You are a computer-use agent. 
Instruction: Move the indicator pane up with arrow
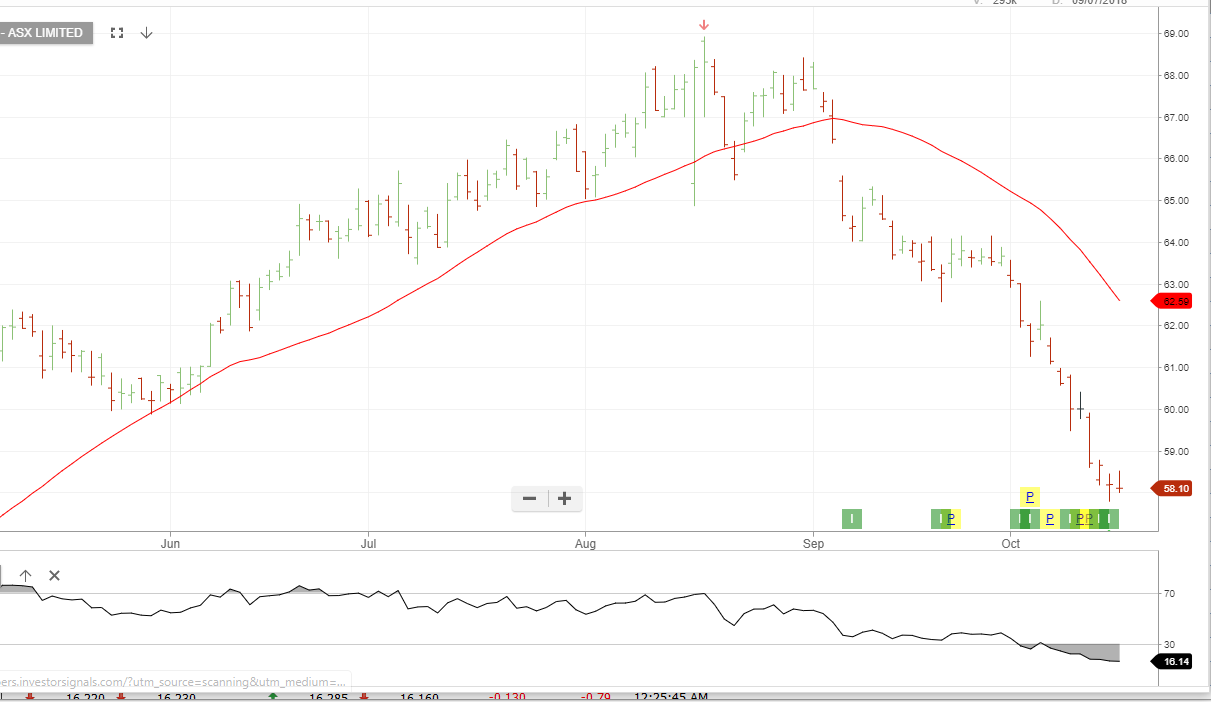click(26, 575)
